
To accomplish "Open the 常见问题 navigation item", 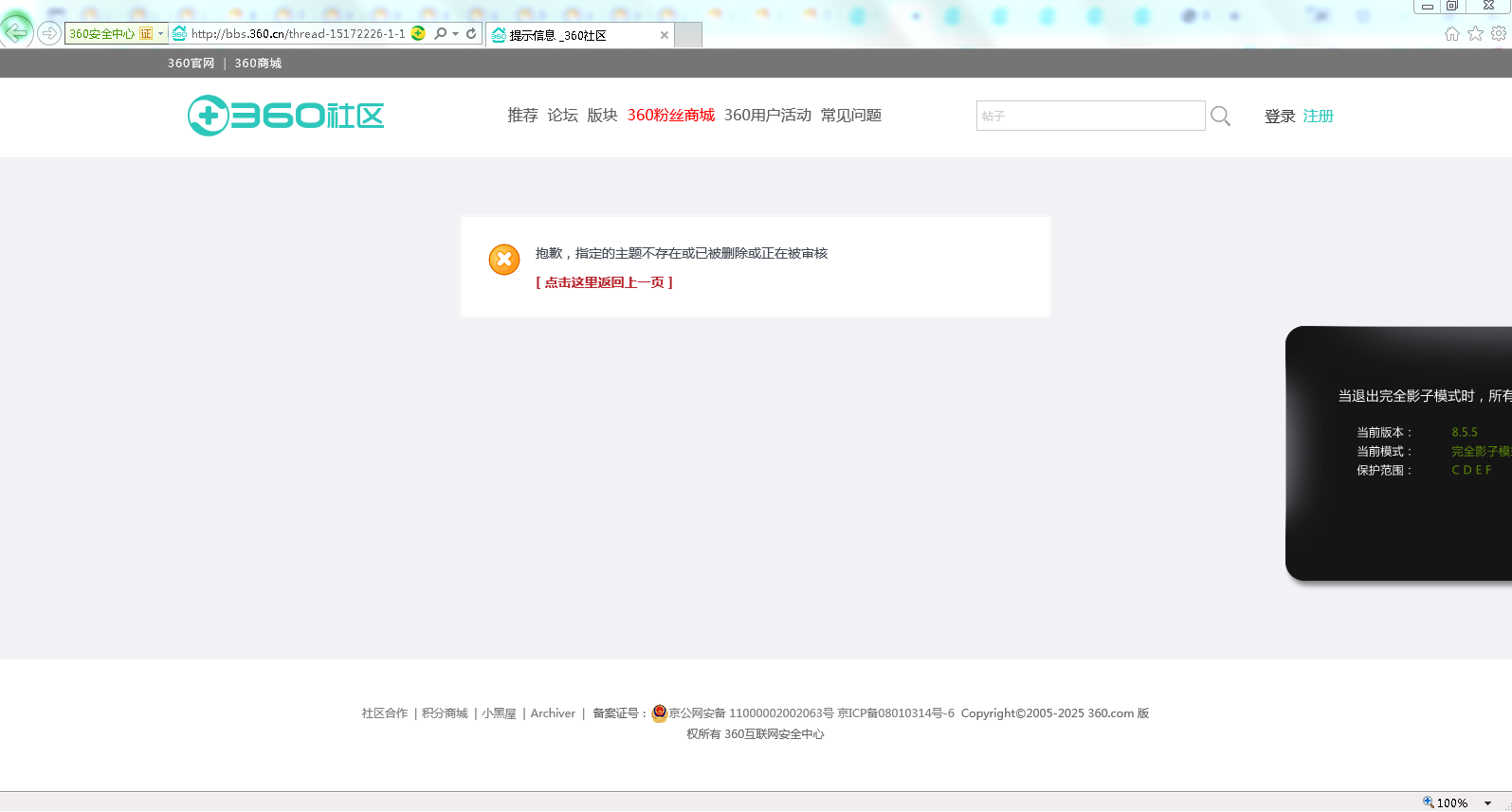I will (851, 116).
